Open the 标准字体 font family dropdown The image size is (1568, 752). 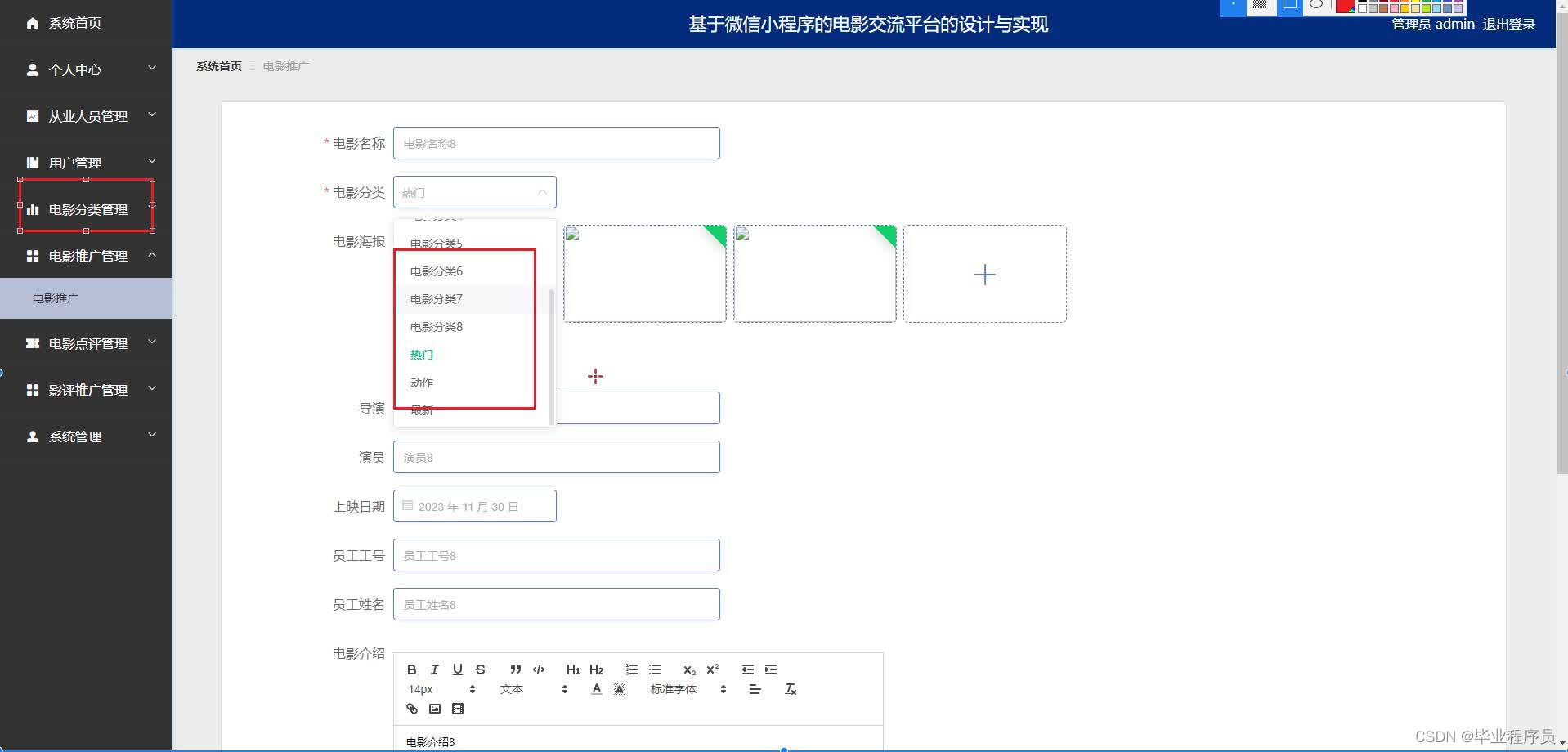point(688,689)
